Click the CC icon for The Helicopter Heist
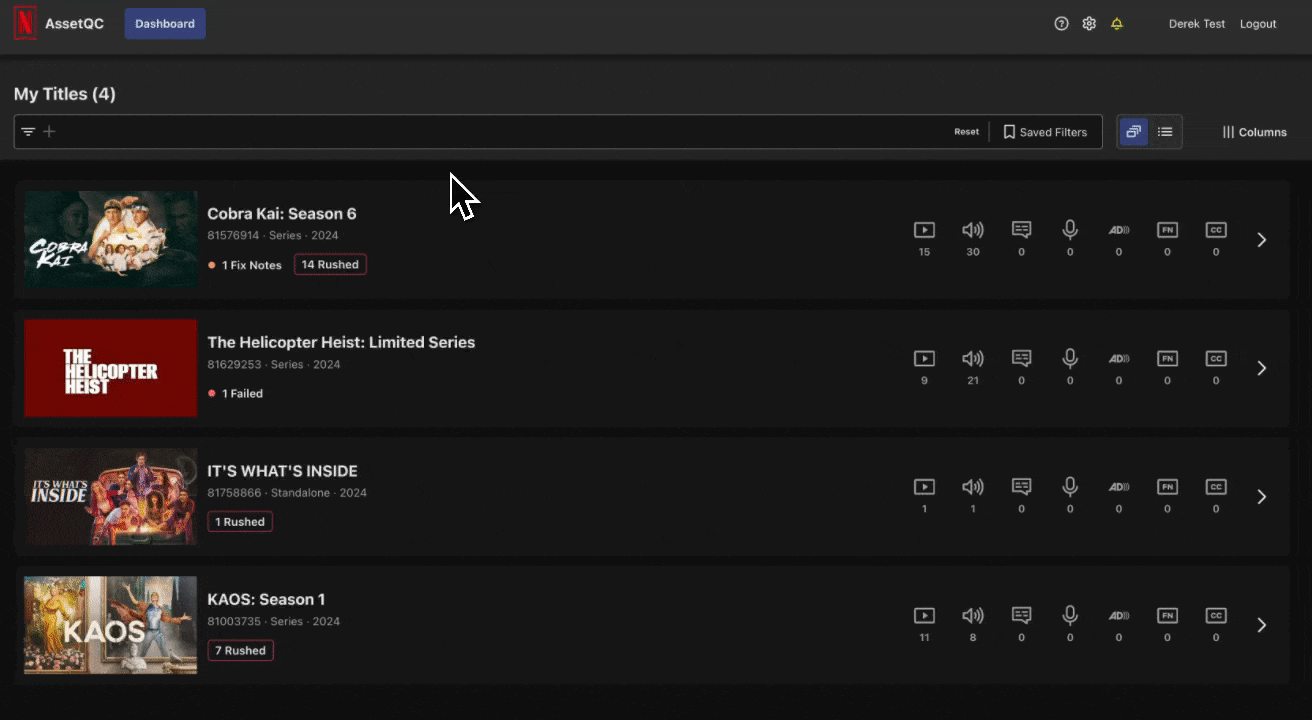Screen dimensions: 1312x720 tap(1216, 358)
